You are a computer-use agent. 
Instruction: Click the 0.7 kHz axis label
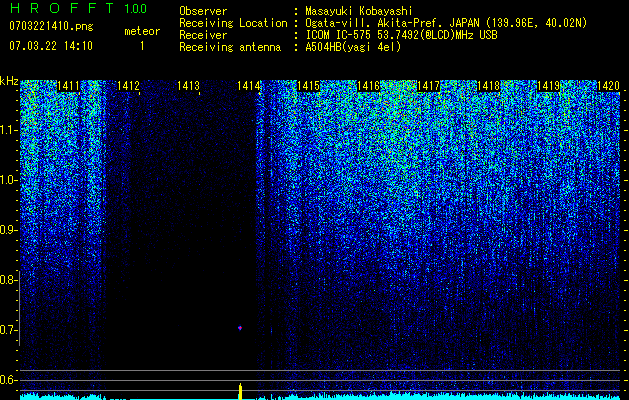[x=8, y=330]
